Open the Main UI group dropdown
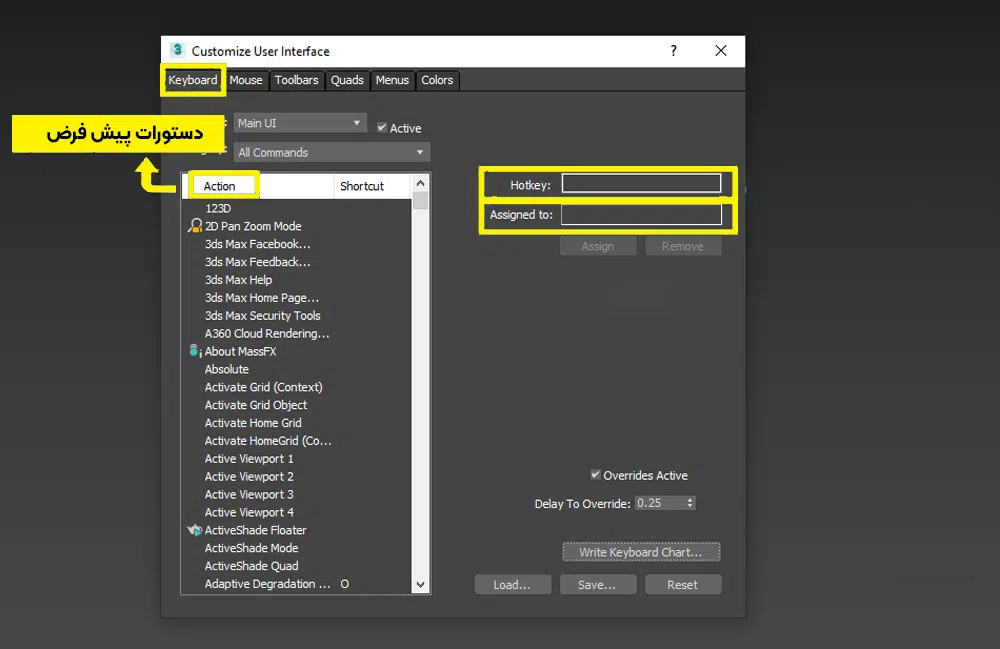Screen dimensions: 1000x649 300,123
